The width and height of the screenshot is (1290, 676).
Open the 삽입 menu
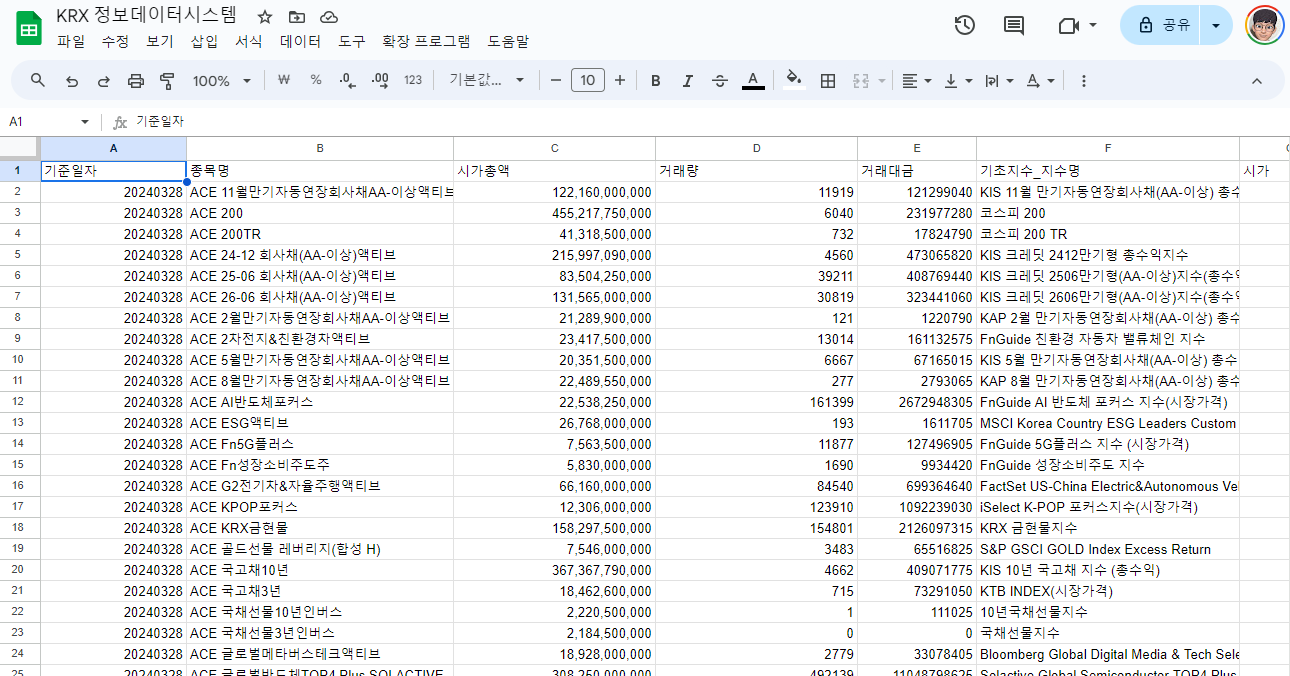(x=203, y=42)
